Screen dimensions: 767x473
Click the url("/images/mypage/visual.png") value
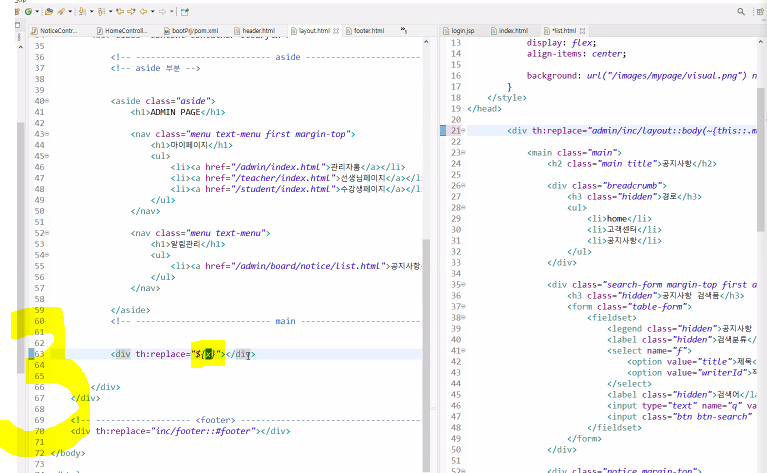tap(667, 76)
